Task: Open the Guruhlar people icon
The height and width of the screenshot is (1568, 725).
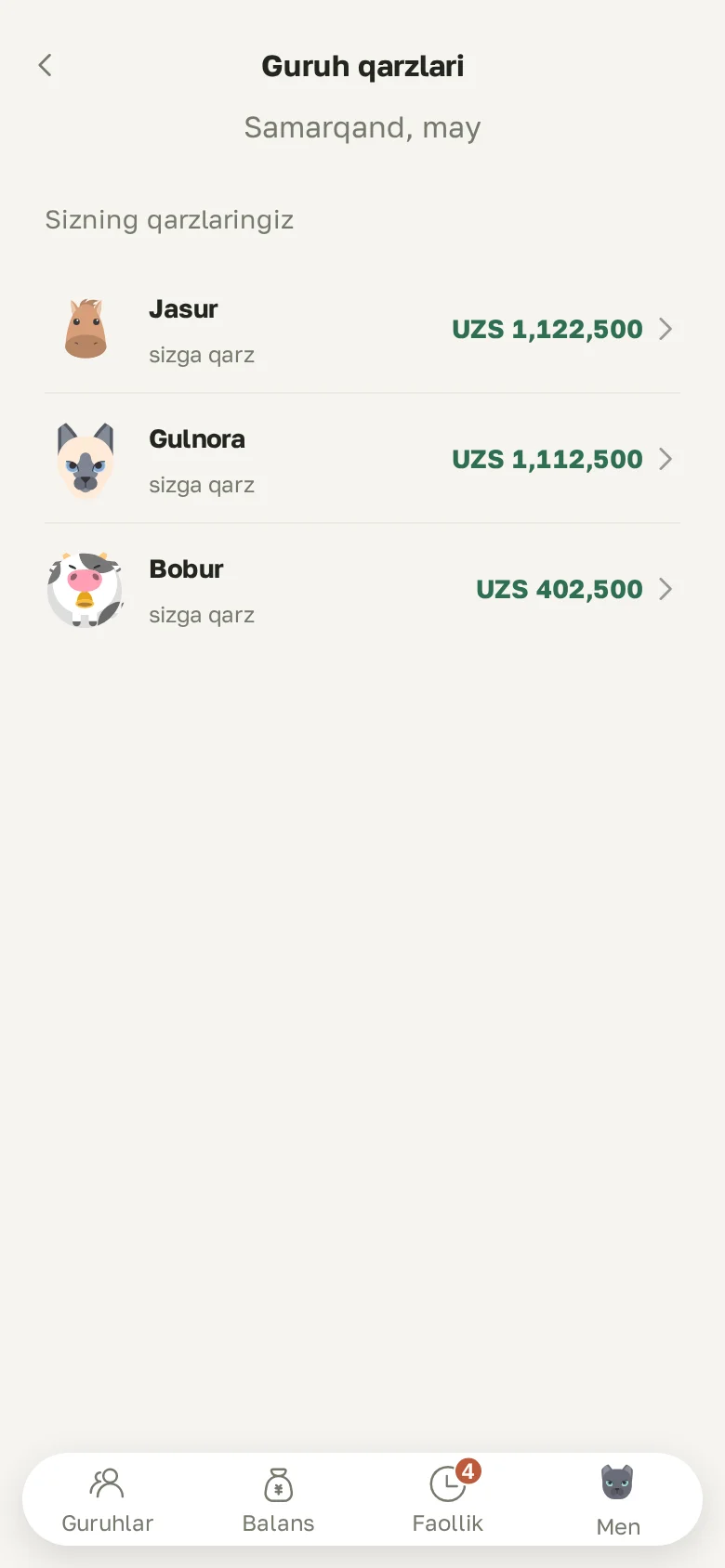Action: (107, 1483)
